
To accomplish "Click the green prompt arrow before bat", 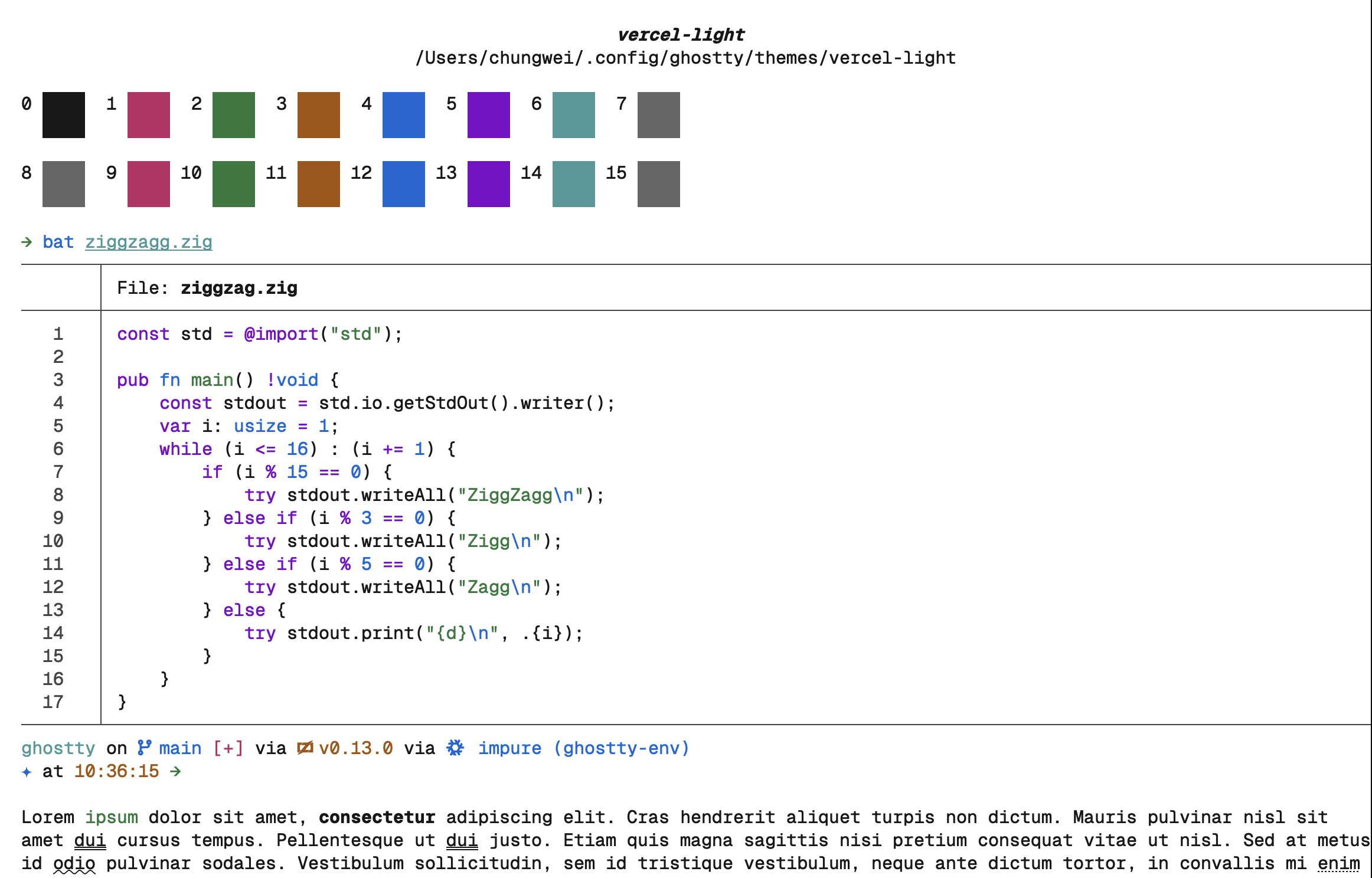I will pyautogui.click(x=27, y=242).
